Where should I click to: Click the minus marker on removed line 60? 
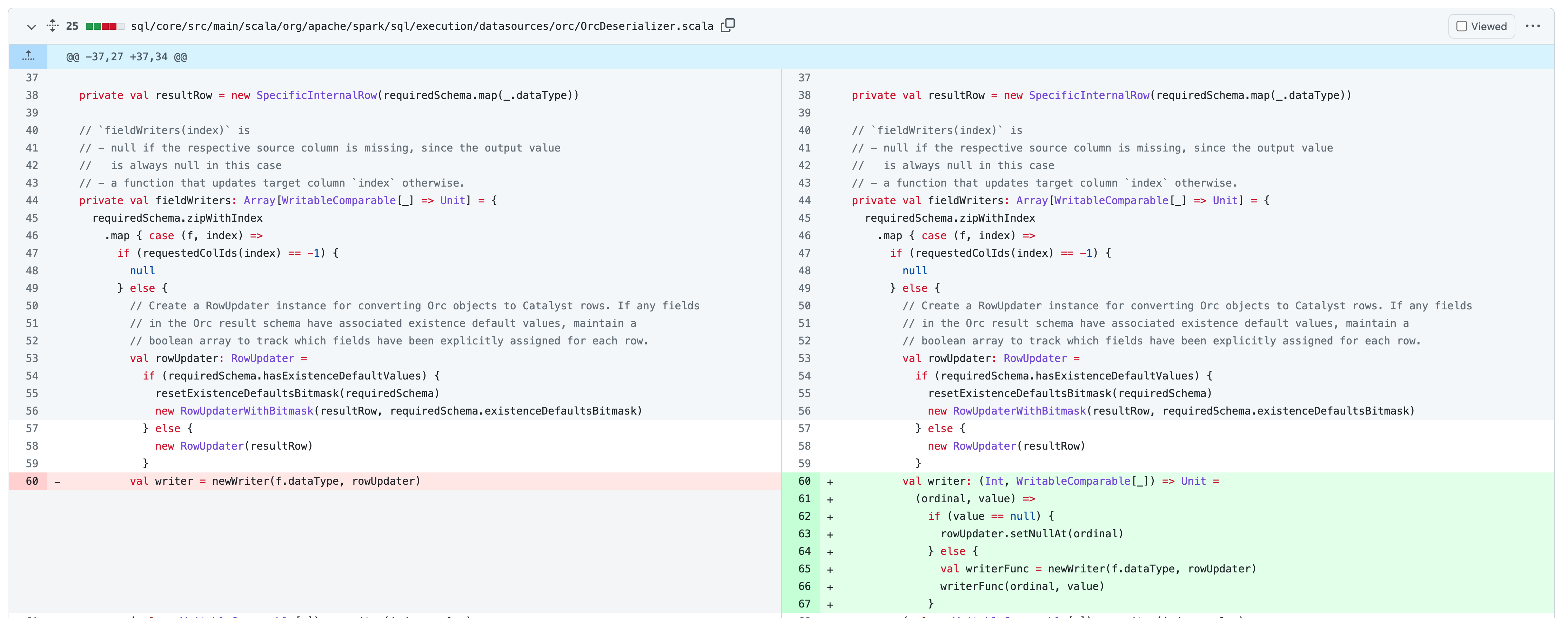tap(57, 482)
